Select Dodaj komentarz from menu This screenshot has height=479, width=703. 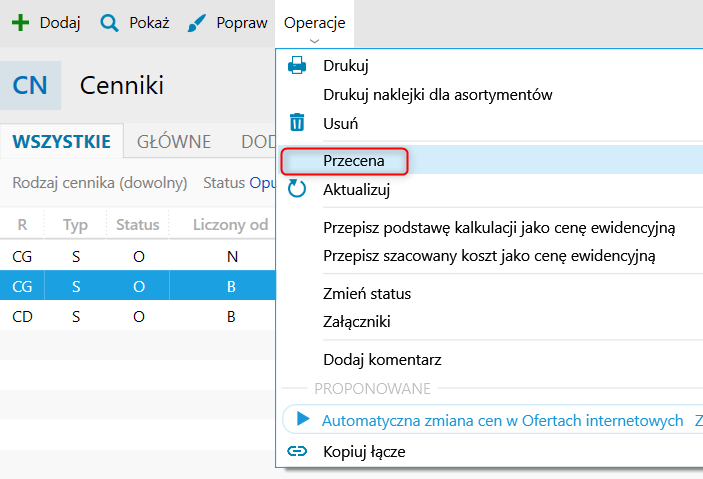pyautogui.click(x=382, y=359)
